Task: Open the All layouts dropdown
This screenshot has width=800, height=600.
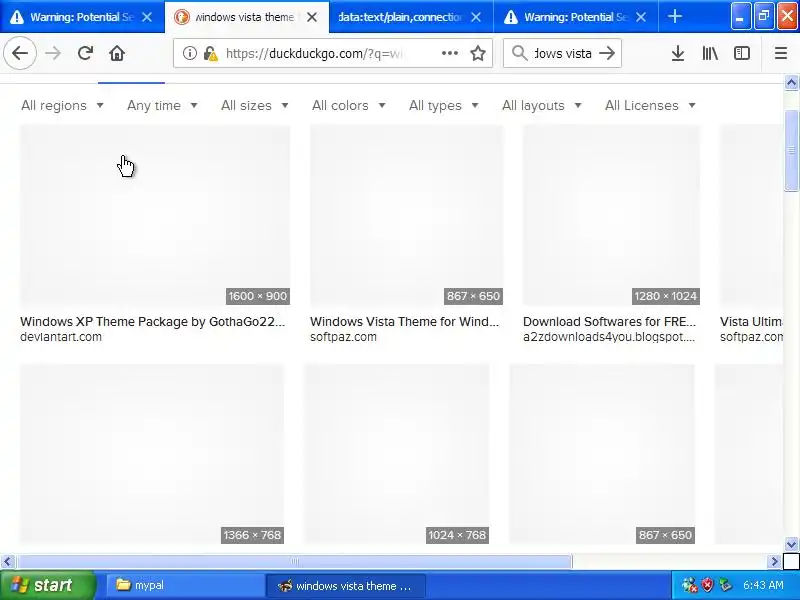Action: tap(542, 105)
